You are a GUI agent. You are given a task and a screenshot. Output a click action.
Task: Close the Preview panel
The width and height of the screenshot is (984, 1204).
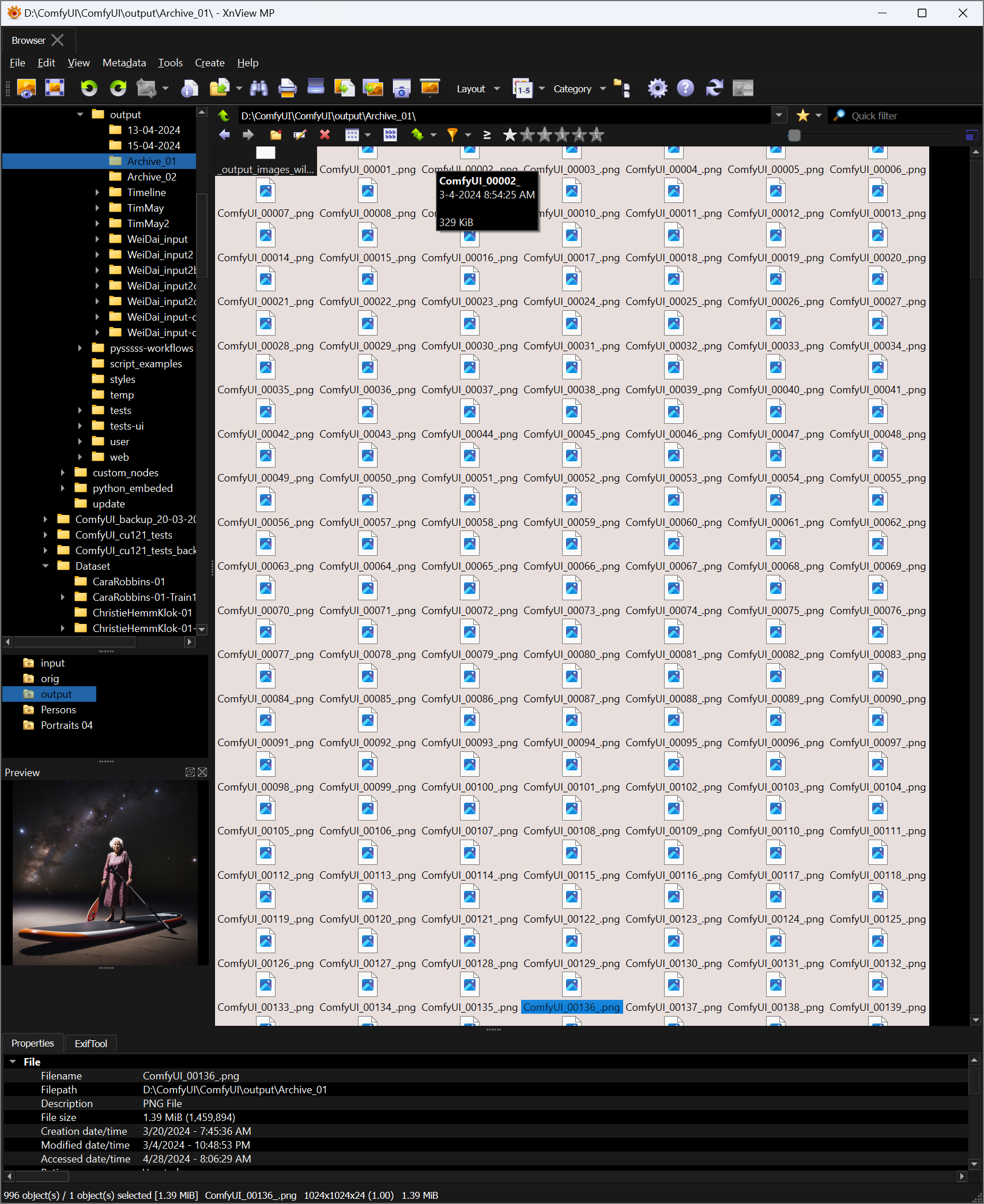coord(202,772)
